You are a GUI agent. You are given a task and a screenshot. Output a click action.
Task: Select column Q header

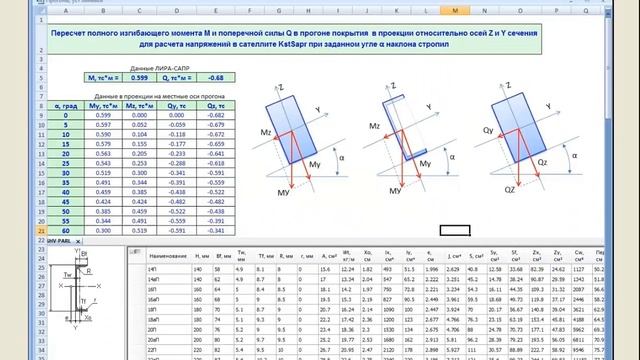[x=586, y=11]
